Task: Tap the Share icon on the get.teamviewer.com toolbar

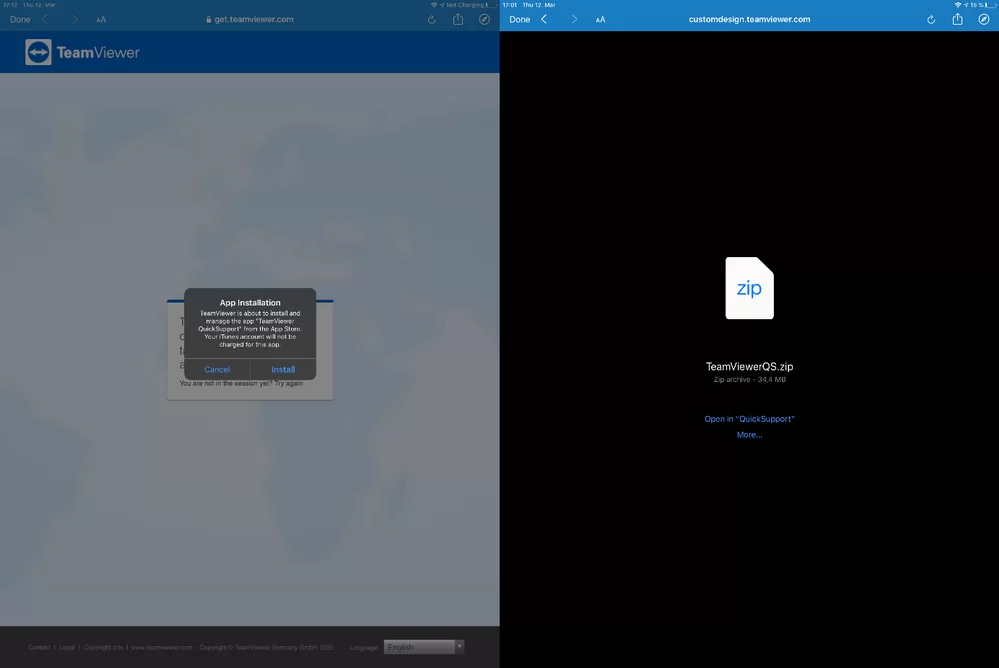Action: (458, 18)
